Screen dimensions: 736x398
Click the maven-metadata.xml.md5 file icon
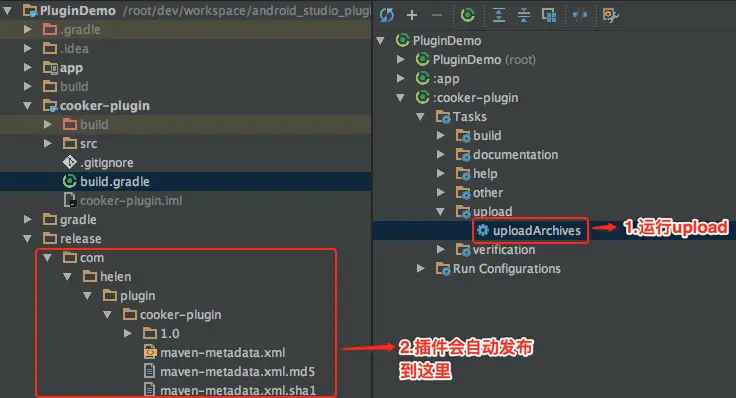coord(150,371)
